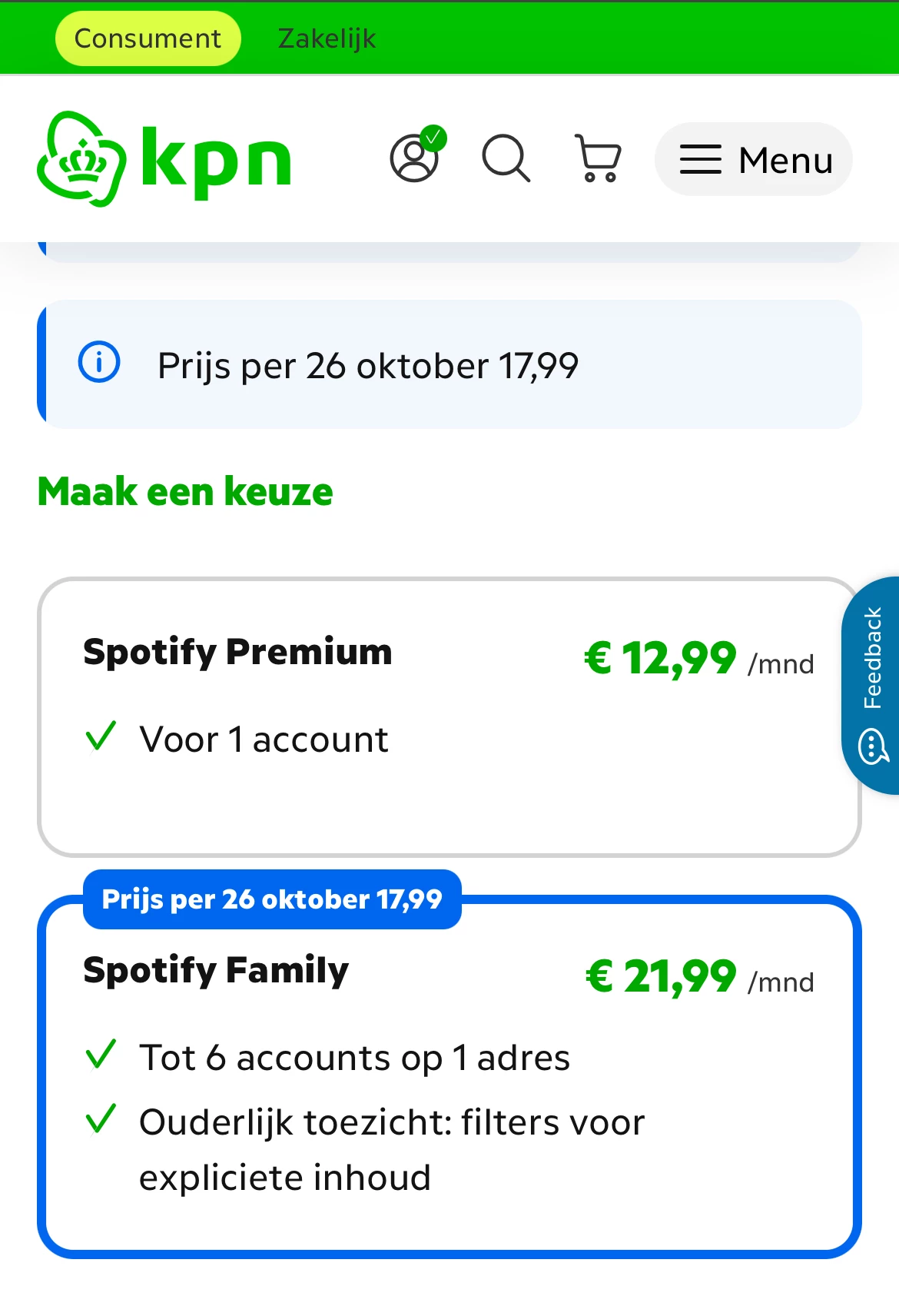Open the account profile icon
899x1316 pixels.
coord(415,158)
